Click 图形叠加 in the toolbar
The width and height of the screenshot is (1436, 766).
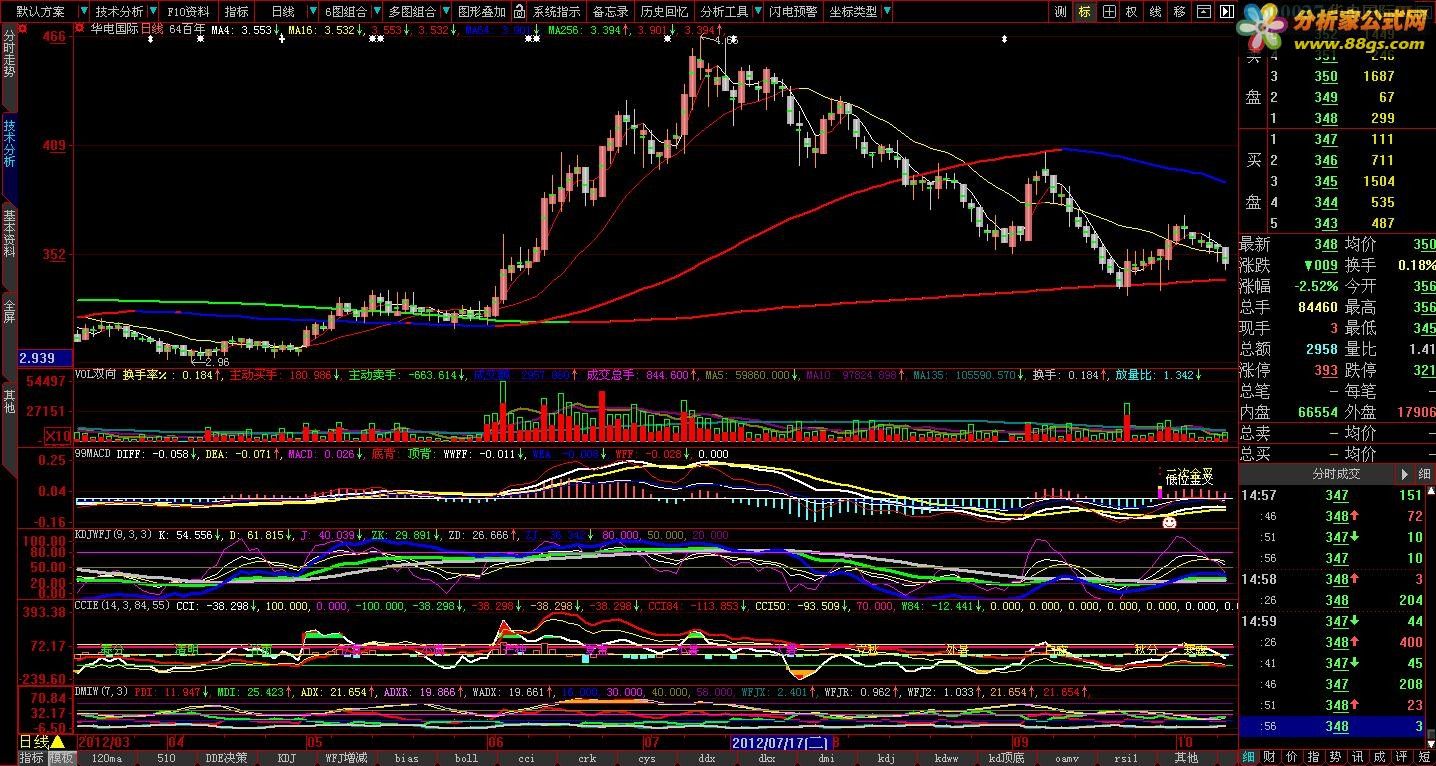tap(481, 12)
